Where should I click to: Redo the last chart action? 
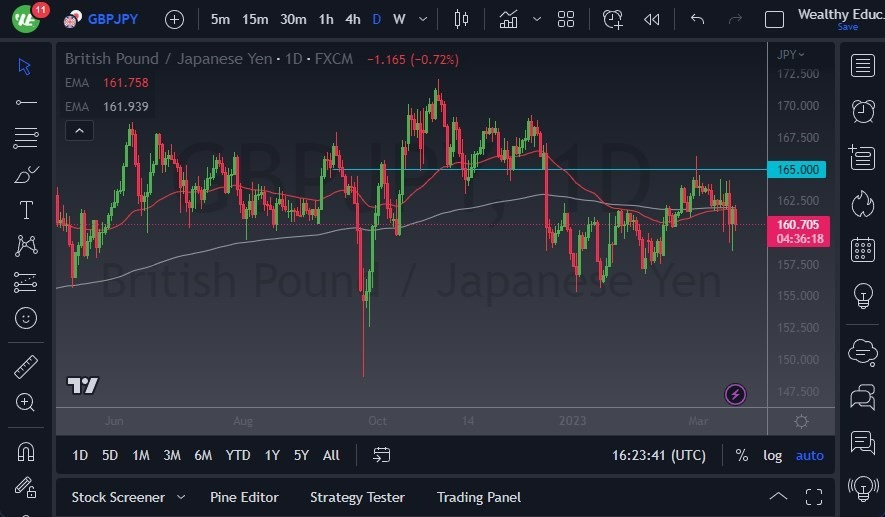click(735, 20)
